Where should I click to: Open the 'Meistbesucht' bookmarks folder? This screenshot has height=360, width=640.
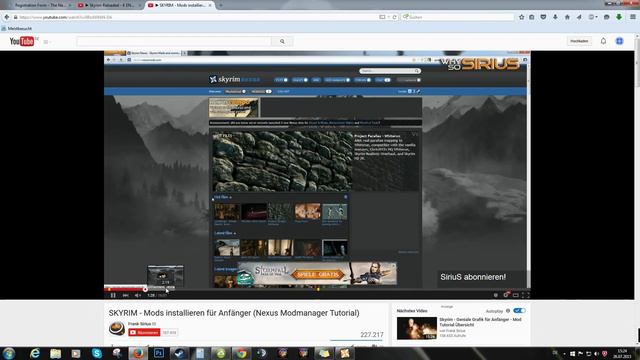coord(17,29)
